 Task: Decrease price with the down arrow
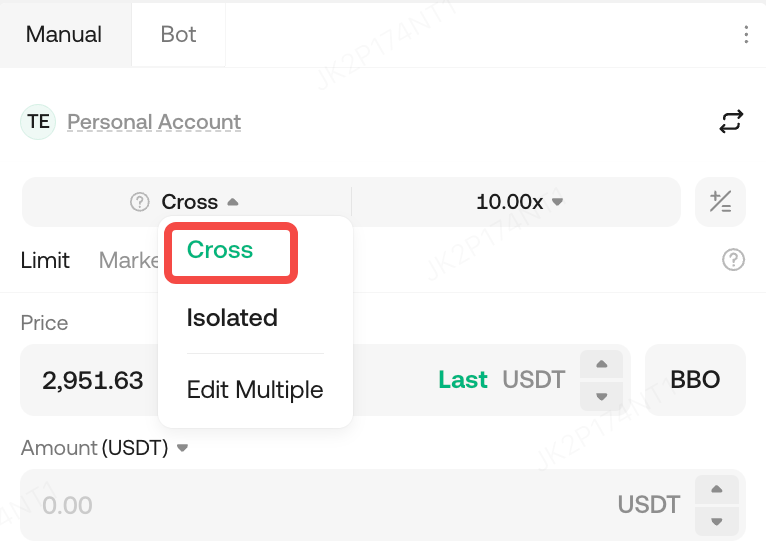coord(601,396)
